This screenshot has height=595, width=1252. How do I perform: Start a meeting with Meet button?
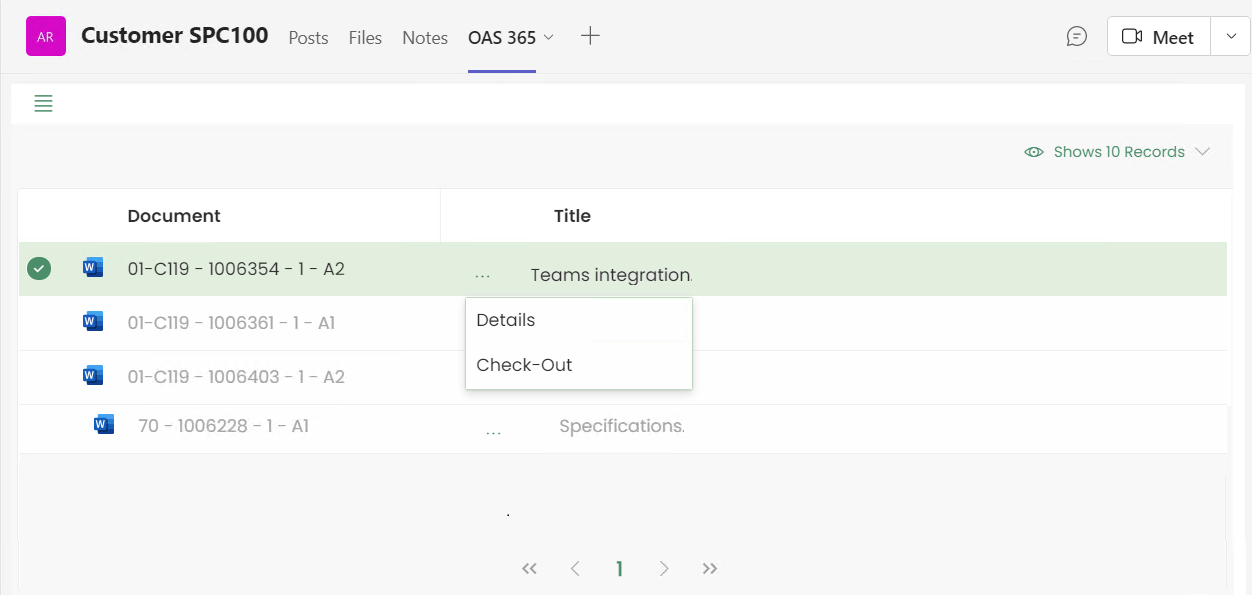1158,37
